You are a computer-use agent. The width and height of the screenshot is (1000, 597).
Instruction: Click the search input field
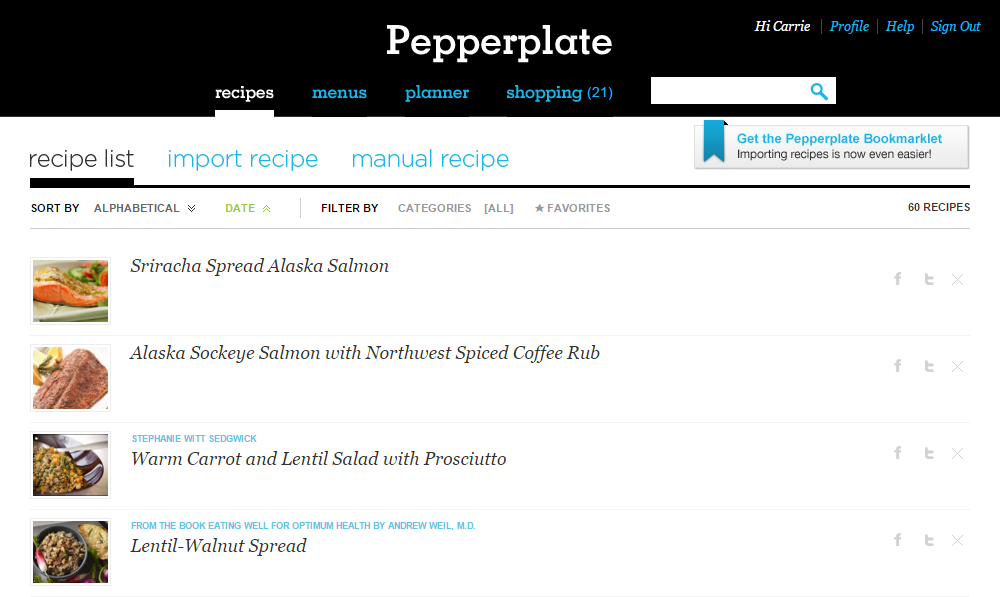tap(728, 92)
